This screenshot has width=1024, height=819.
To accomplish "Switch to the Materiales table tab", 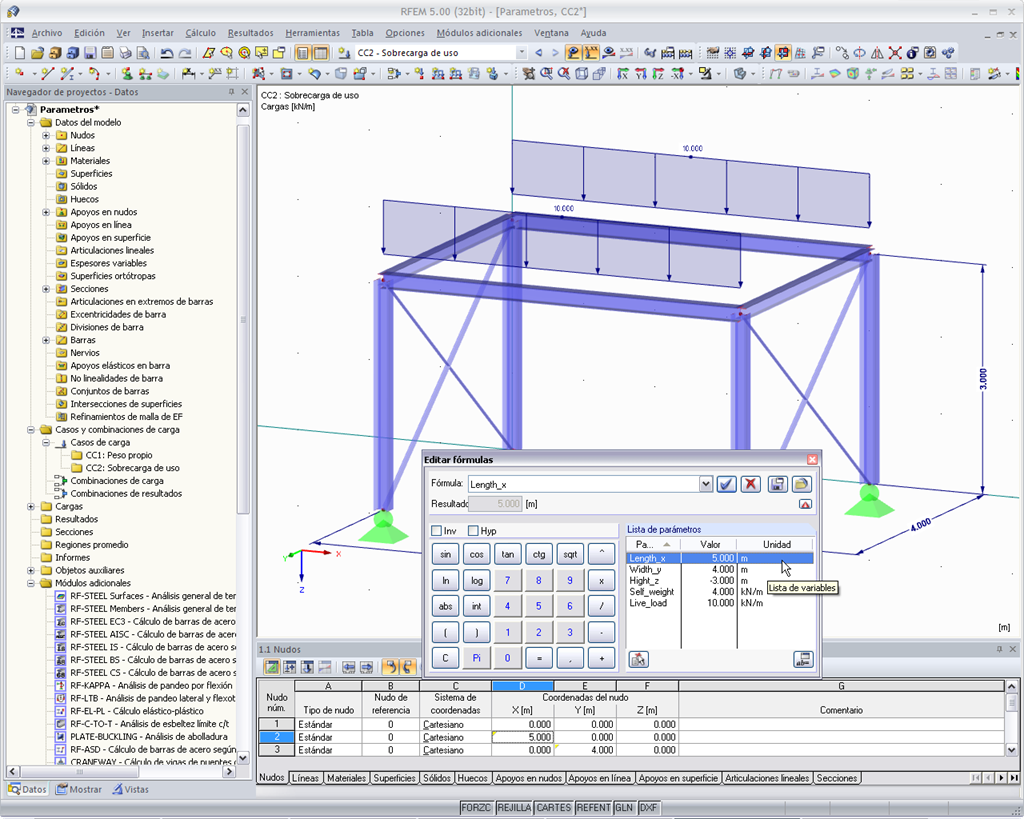I will coord(345,778).
